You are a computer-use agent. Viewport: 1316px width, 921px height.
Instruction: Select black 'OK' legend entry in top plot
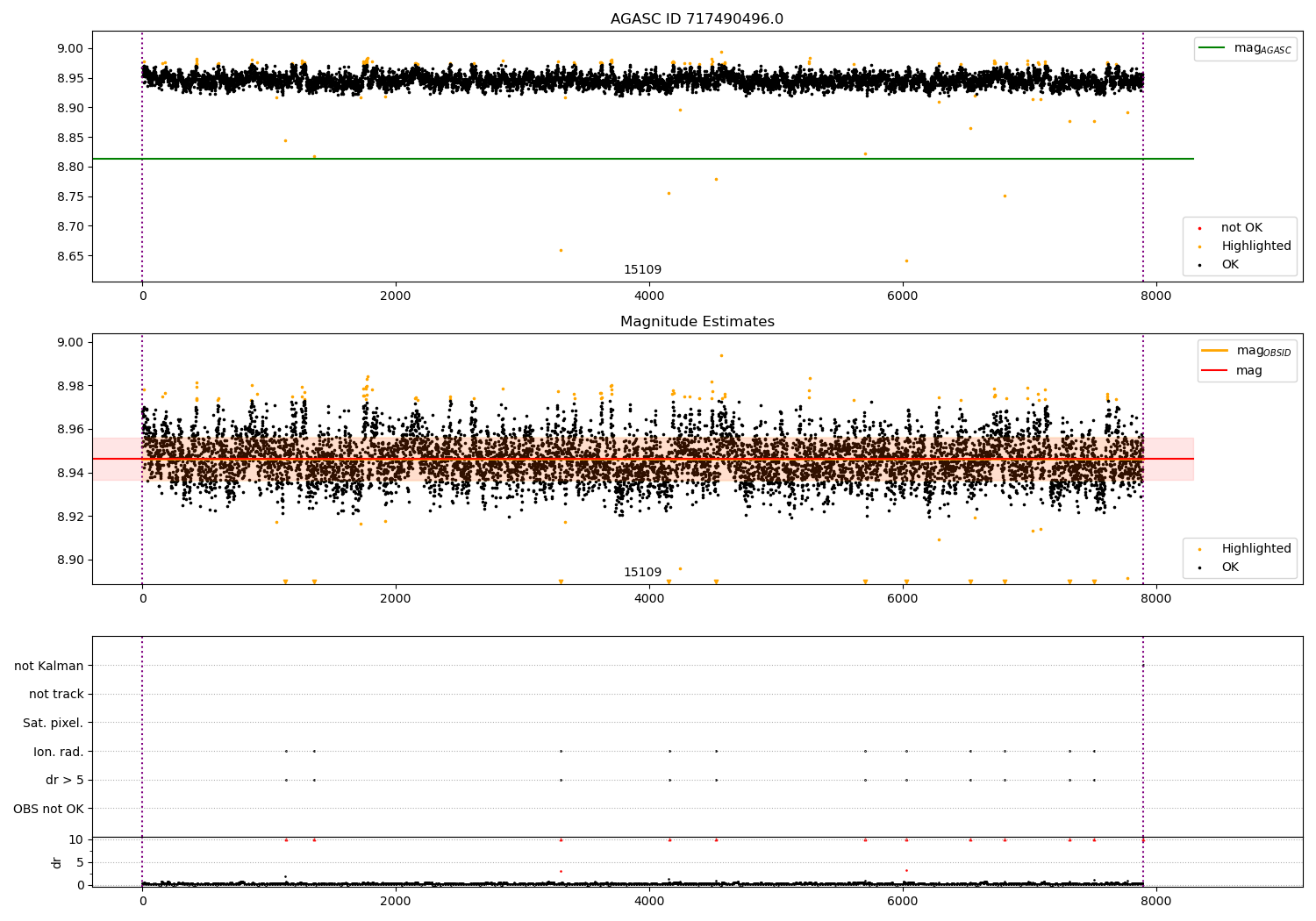click(x=1230, y=265)
